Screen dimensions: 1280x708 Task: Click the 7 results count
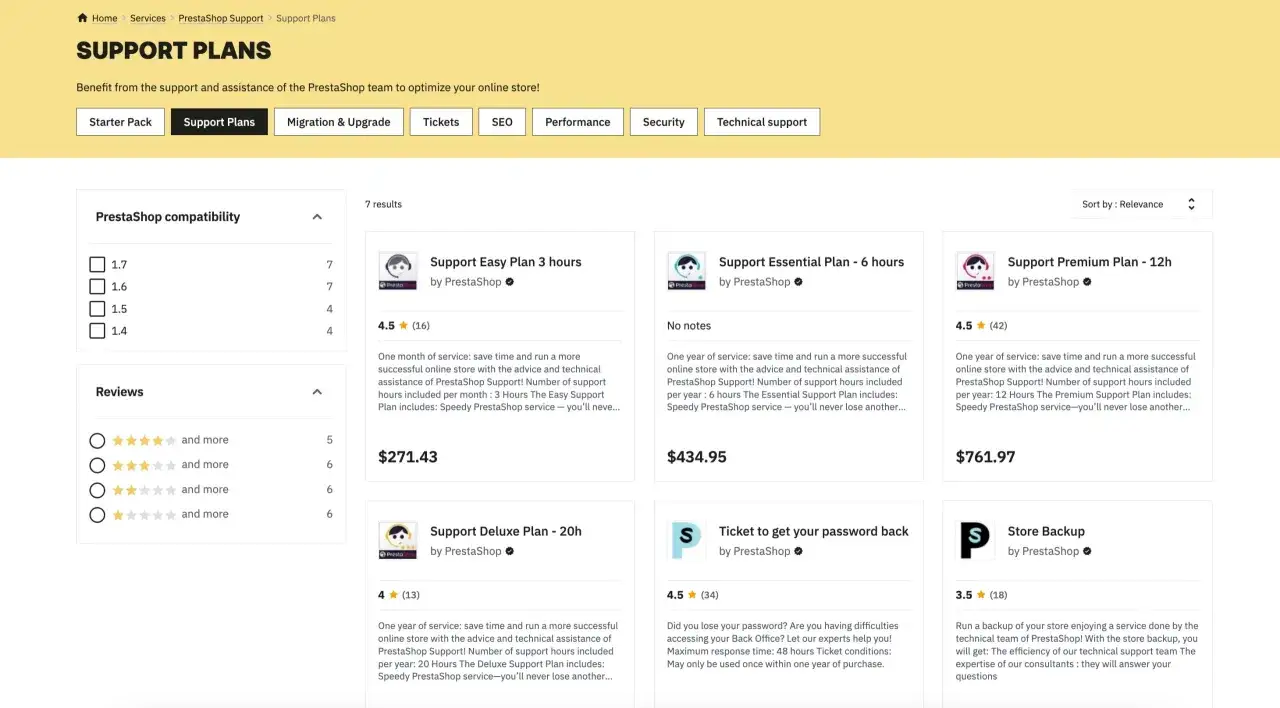point(383,204)
